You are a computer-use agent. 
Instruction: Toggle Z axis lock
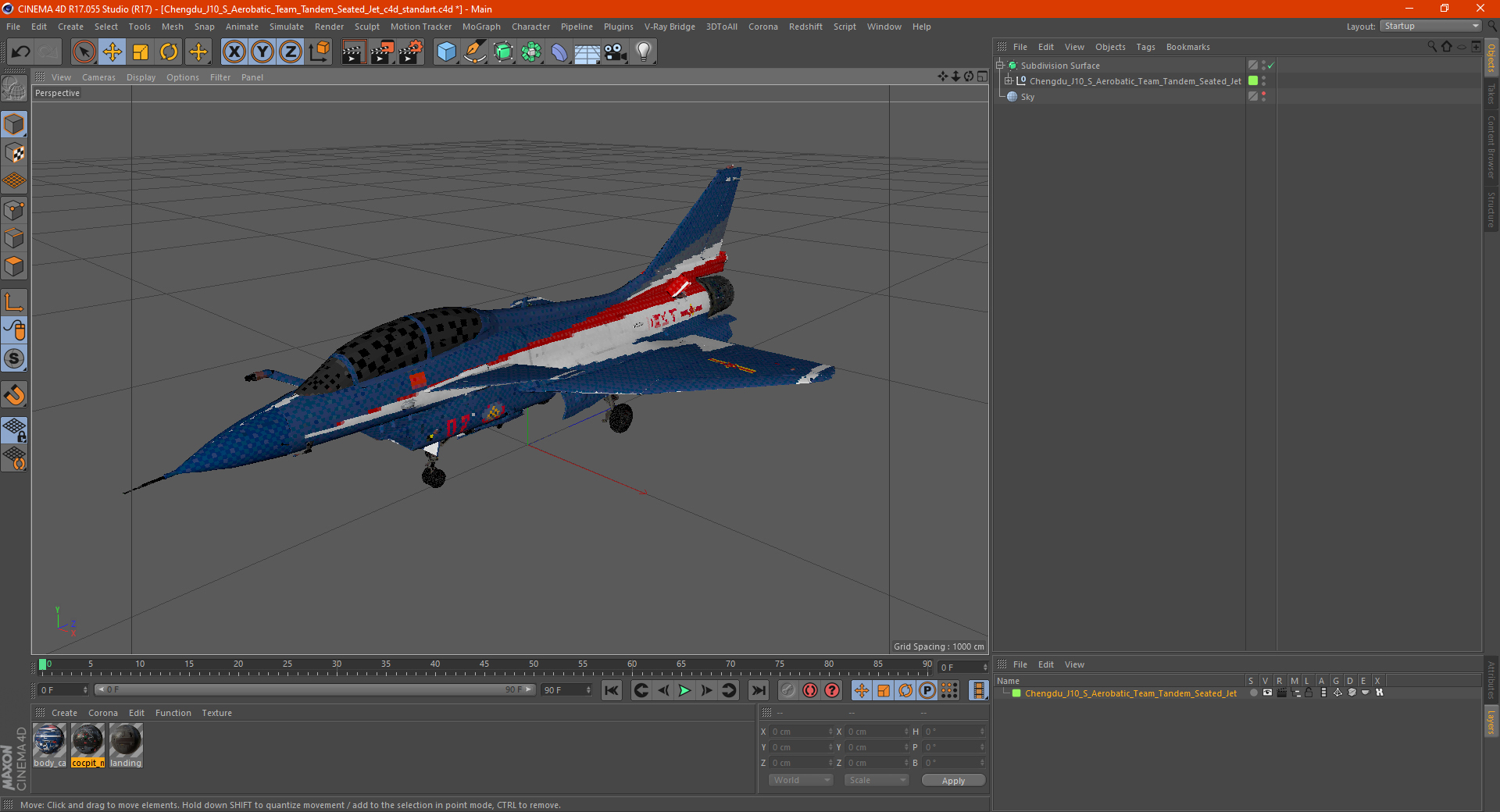click(x=291, y=52)
